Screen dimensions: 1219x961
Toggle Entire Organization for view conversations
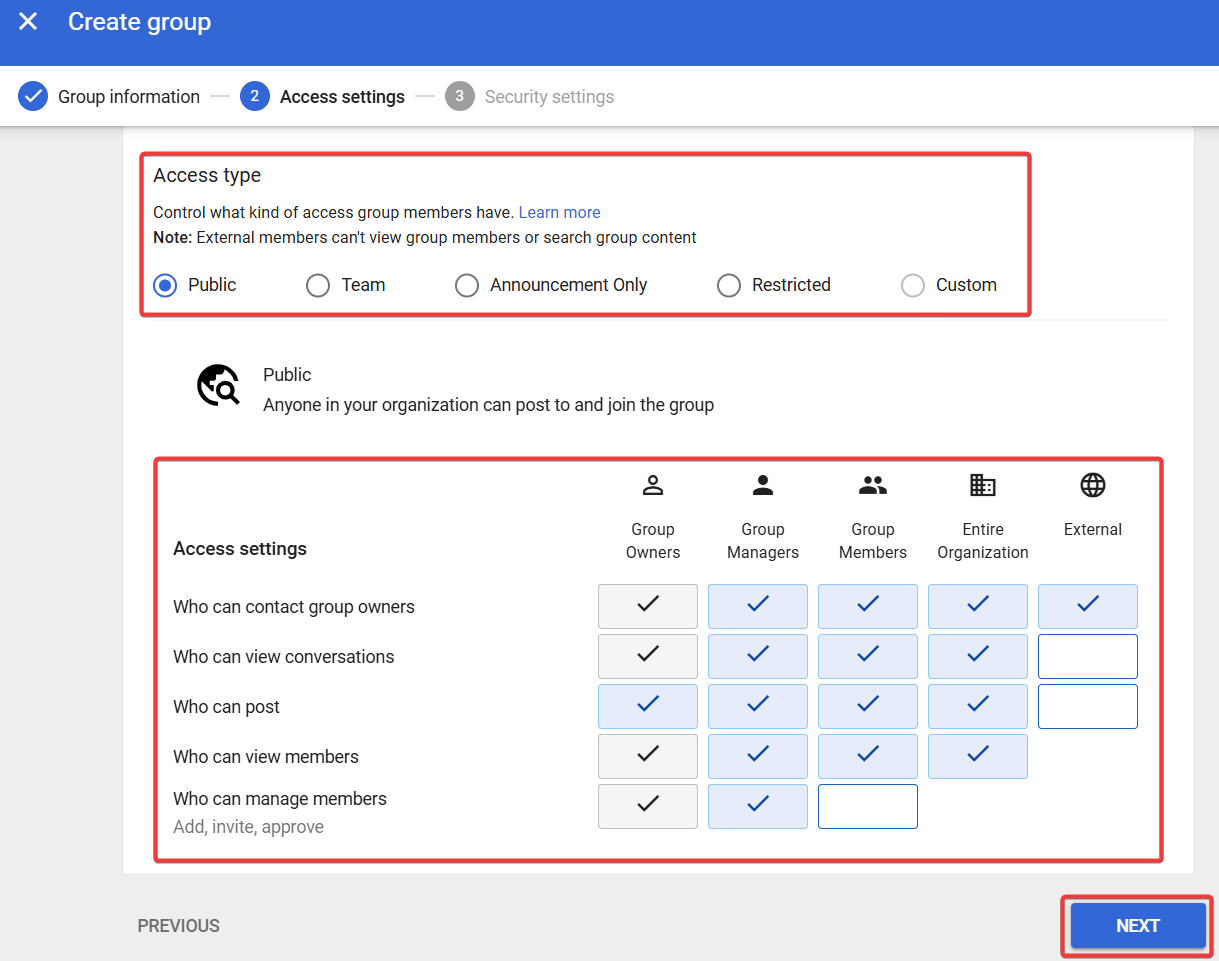pyautogui.click(x=978, y=656)
